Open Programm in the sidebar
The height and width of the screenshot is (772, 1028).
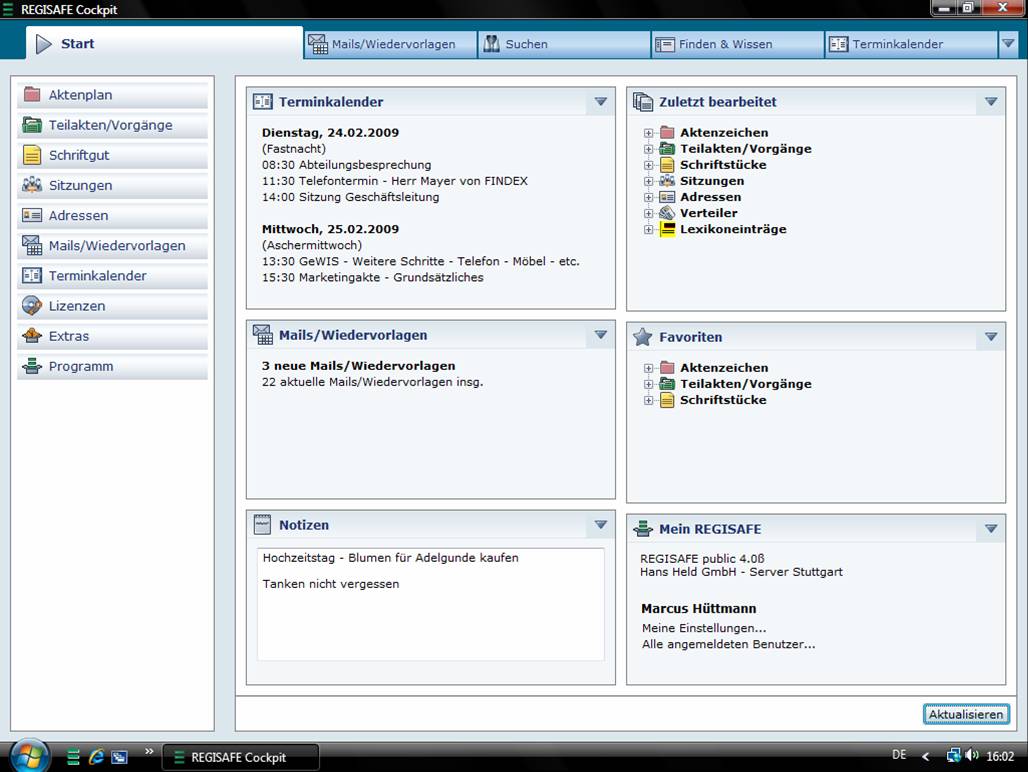(112, 366)
